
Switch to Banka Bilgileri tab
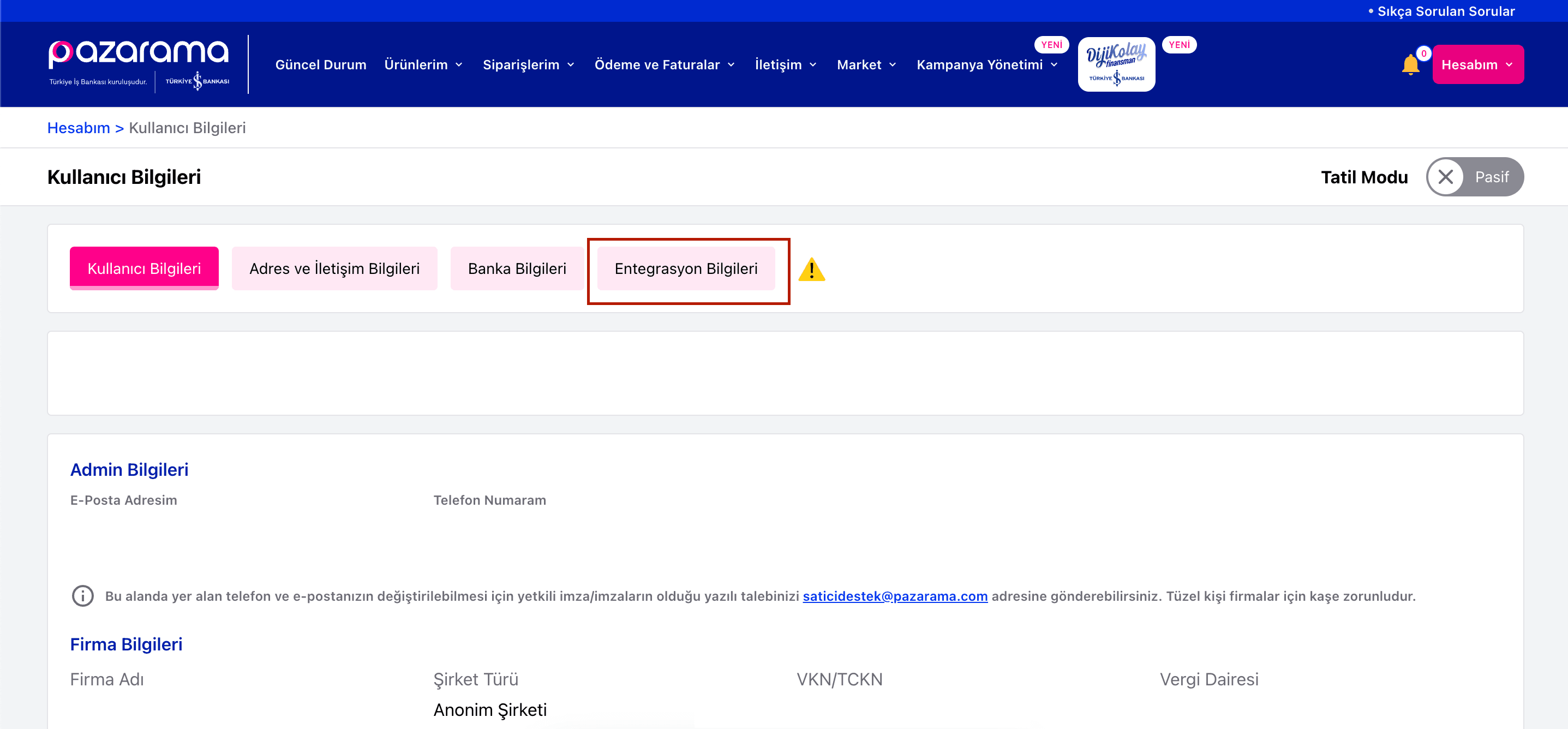point(517,268)
